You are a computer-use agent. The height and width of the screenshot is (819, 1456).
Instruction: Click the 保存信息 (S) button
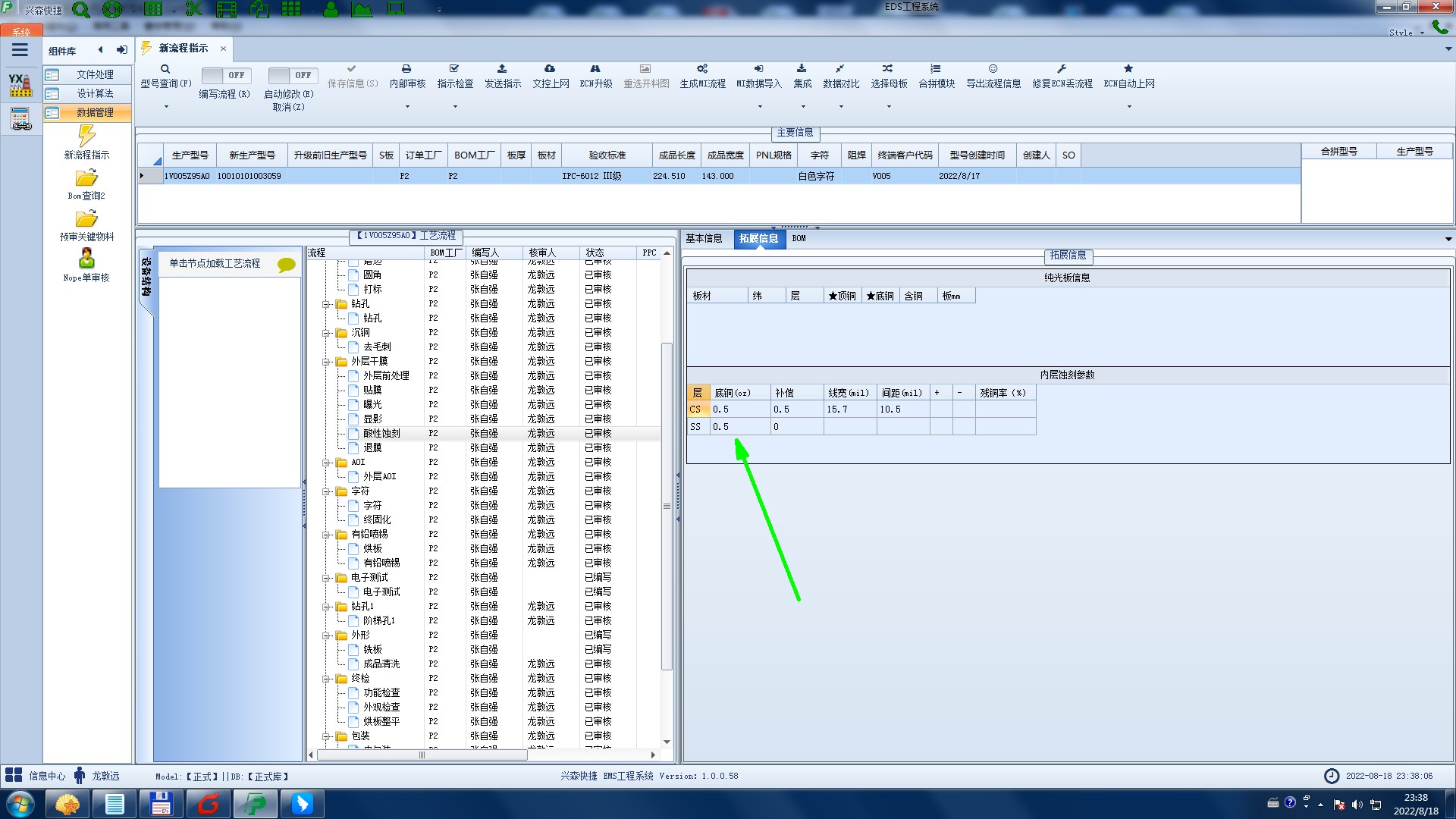tap(353, 76)
